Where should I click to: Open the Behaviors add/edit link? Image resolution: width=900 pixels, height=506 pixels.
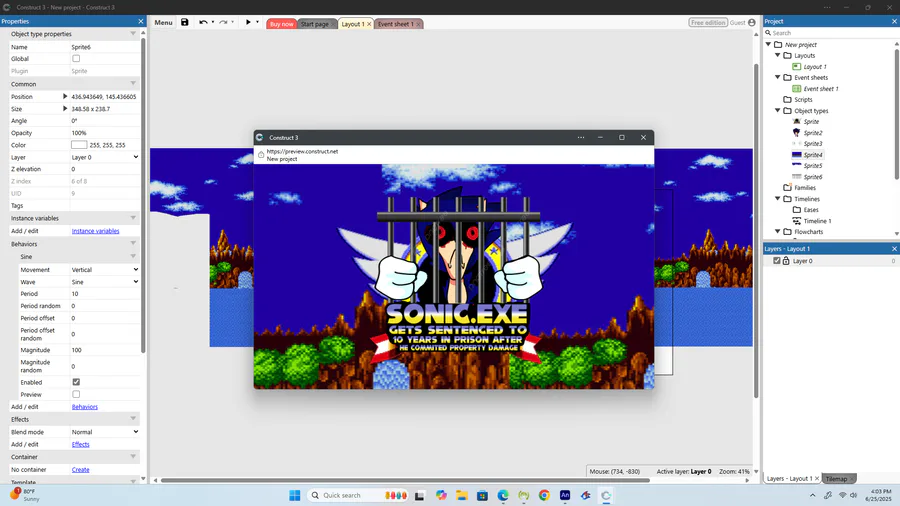click(84, 407)
